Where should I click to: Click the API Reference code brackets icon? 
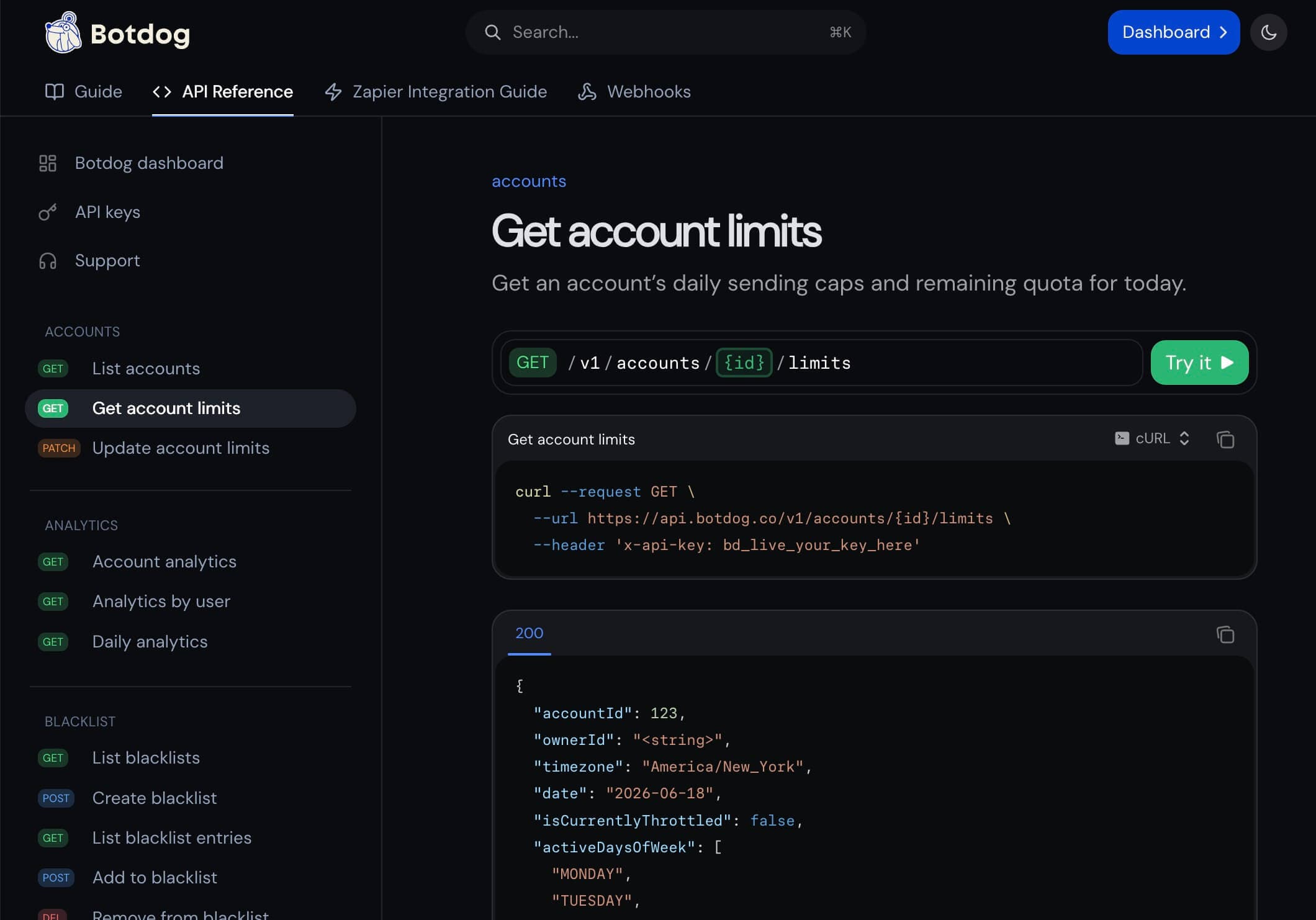[162, 92]
